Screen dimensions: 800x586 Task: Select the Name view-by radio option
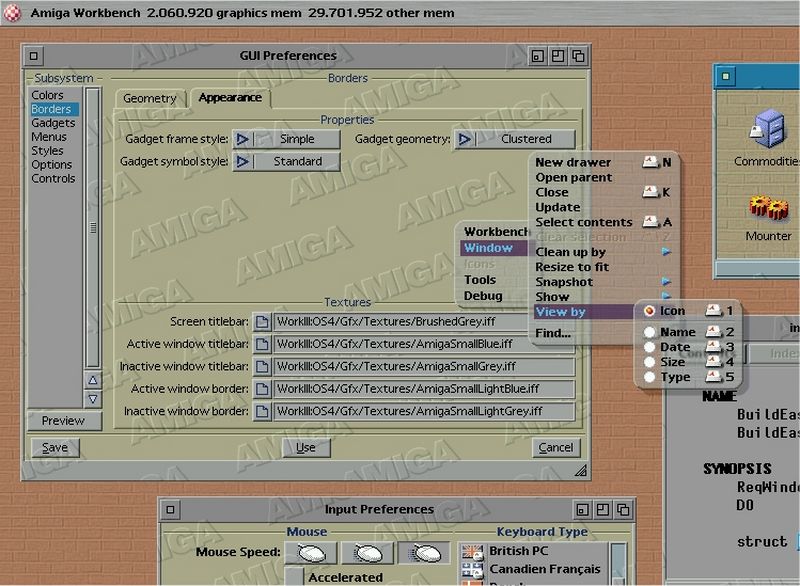point(650,332)
